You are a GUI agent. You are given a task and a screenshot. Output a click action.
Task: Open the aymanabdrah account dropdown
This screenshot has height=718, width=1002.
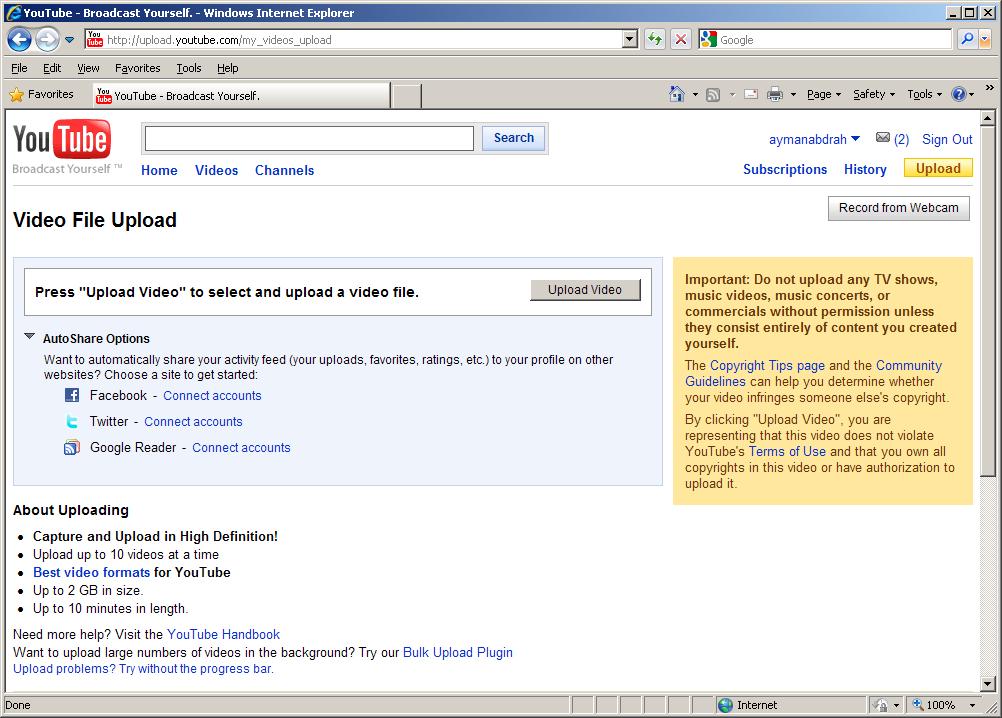(815, 139)
